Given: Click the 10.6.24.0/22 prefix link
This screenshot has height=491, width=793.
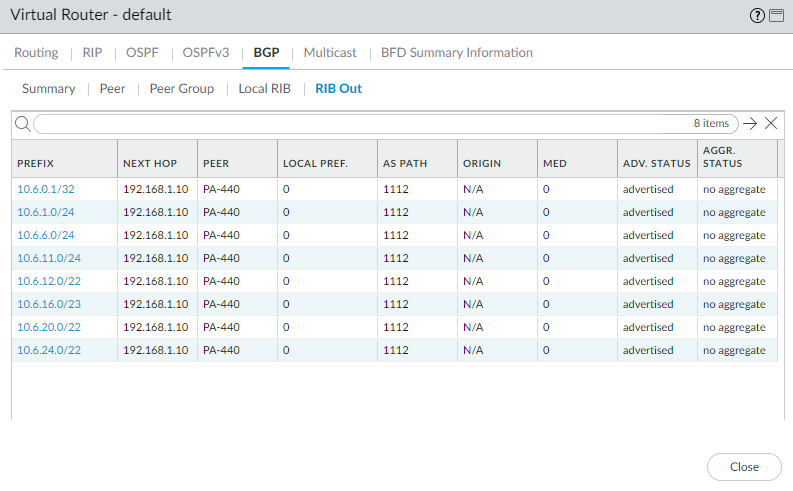Looking at the screenshot, I should tap(49, 350).
